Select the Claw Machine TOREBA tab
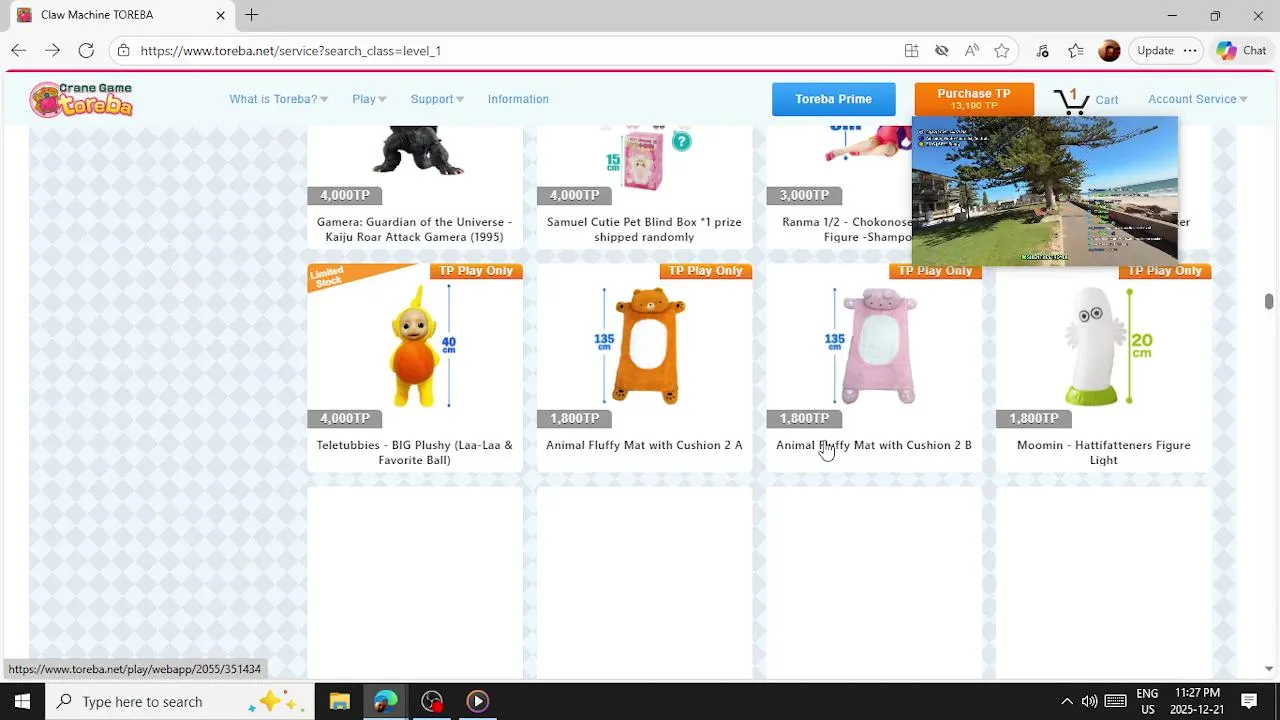Screen dimensions: 1280x720 [x=120, y=15]
